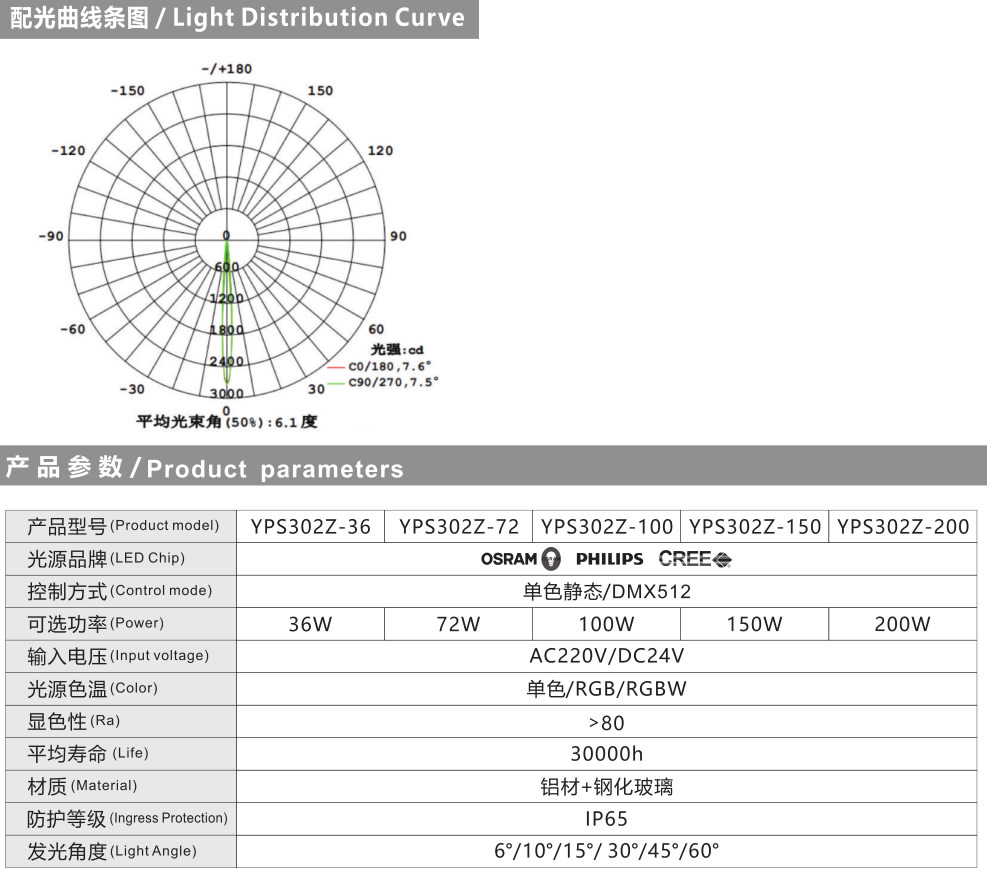The width and height of the screenshot is (987, 873).
Task: Click the 30000h life value
Action: click(x=606, y=754)
